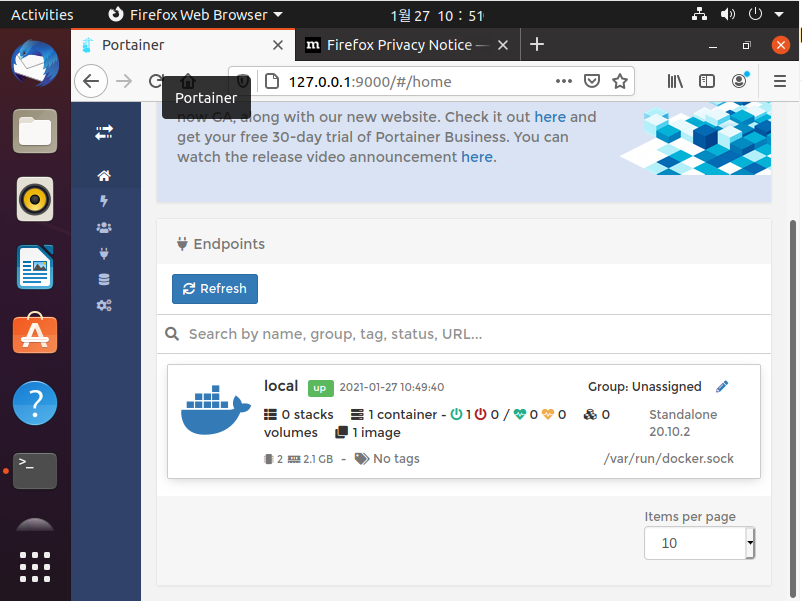Open the Firefox hamburger menu
This screenshot has width=802, height=601.
(x=779, y=81)
